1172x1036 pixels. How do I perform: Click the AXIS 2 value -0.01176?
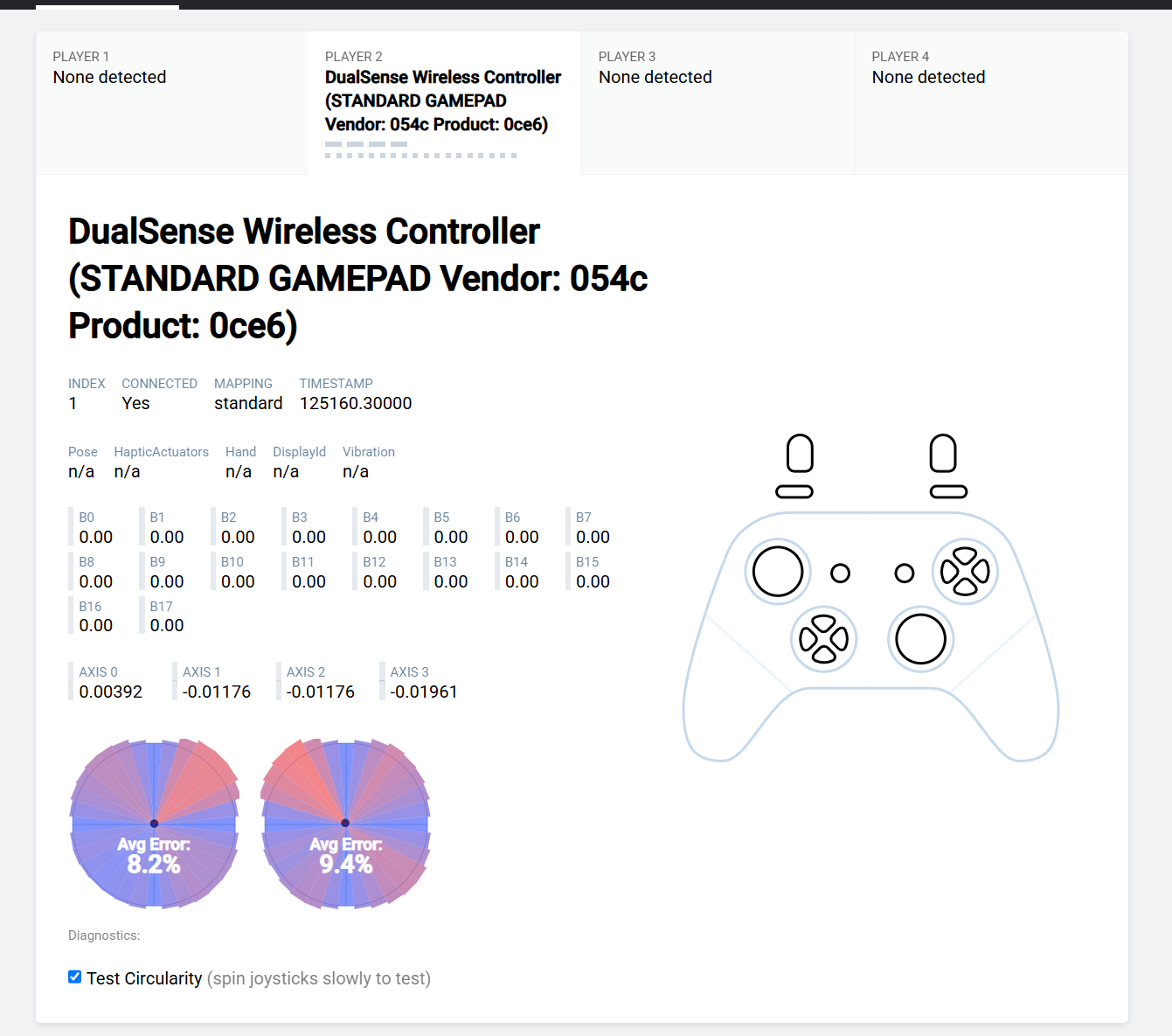click(321, 692)
